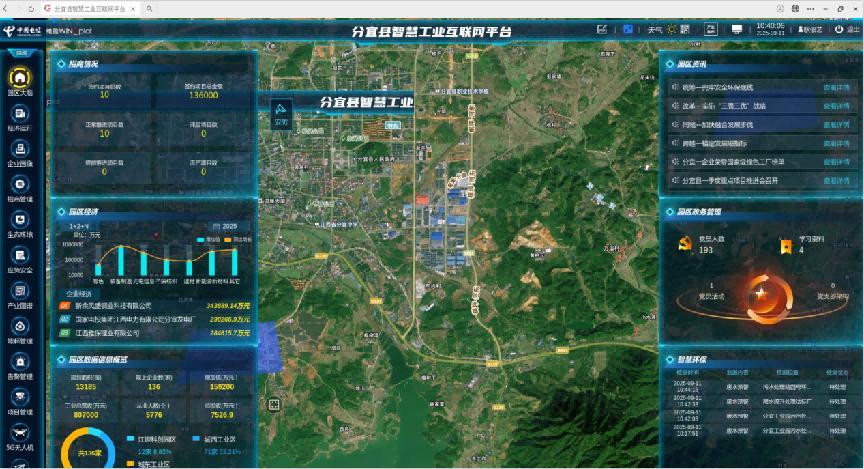Click 查看详情 link on first news row
This screenshot has height=469, width=864.
834,87
